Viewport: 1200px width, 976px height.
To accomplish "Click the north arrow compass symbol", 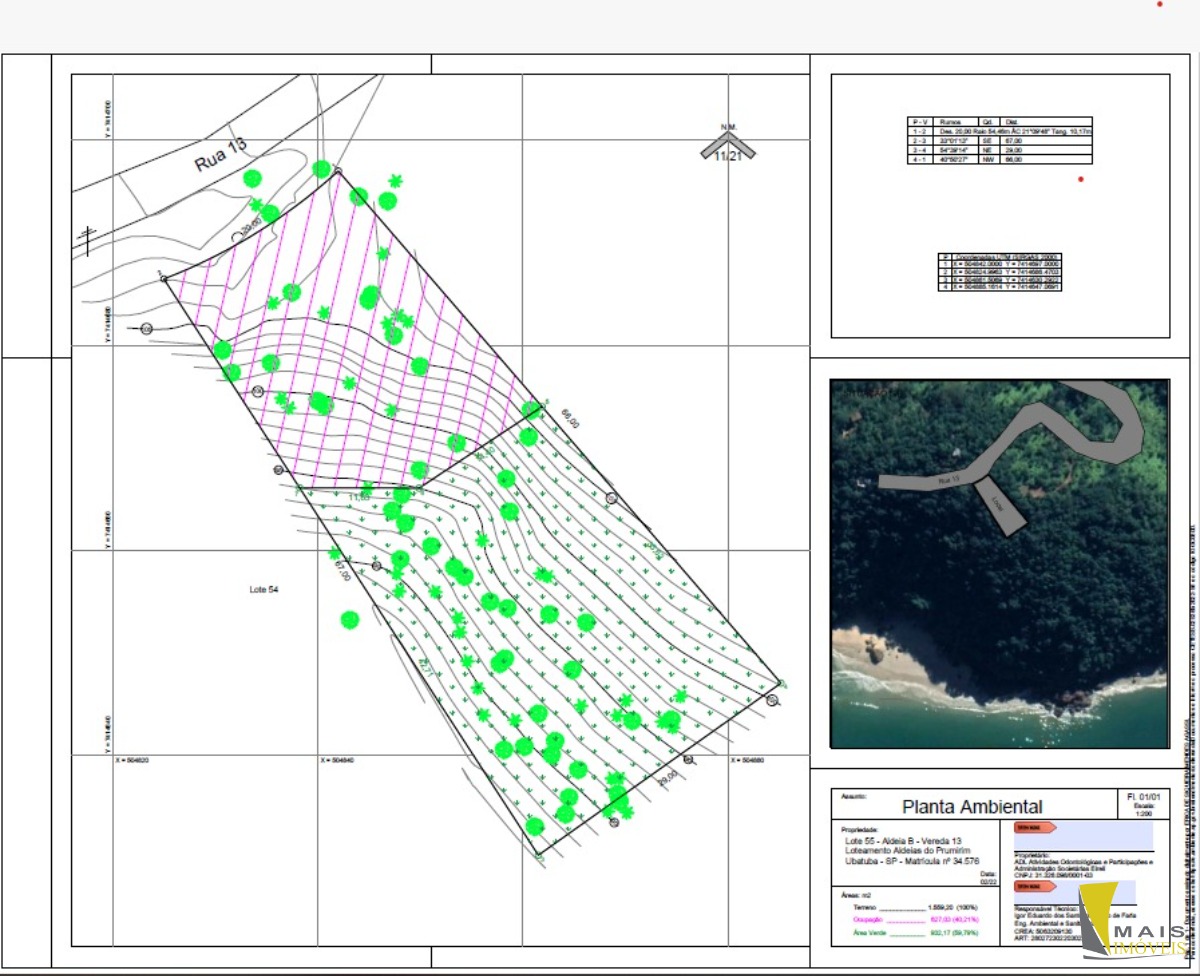I will [x=727, y=147].
